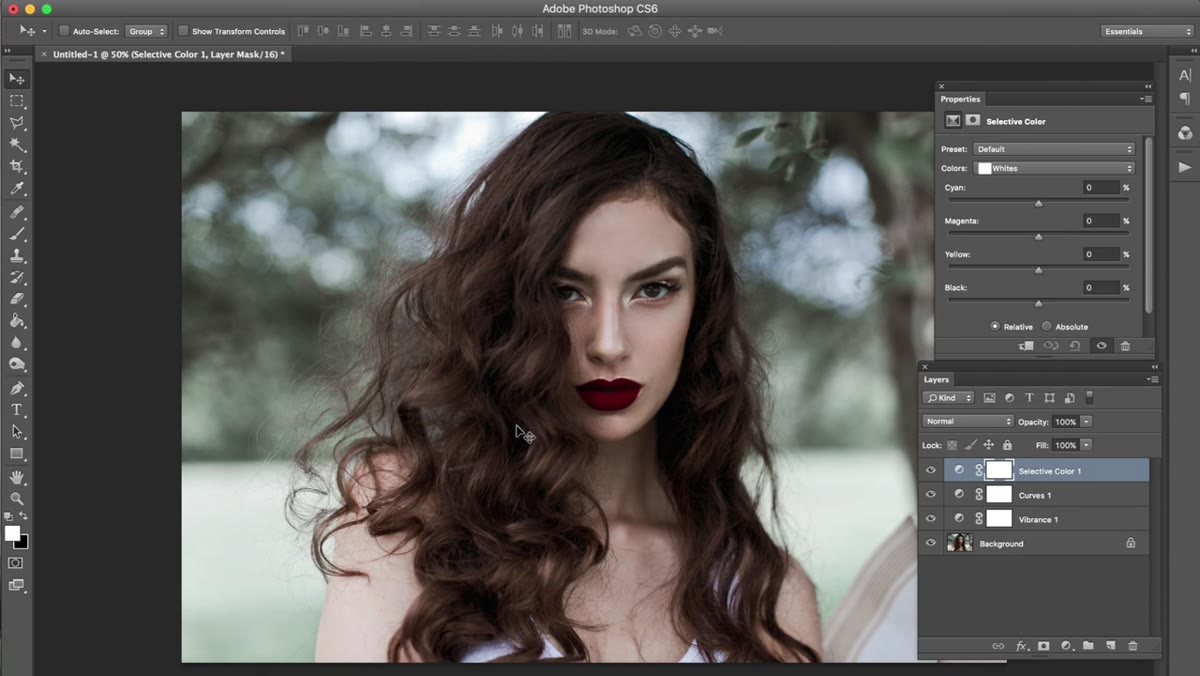Viewport: 1200px width, 676px height.
Task: Select the History Brush tool
Action: click(x=17, y=277)
